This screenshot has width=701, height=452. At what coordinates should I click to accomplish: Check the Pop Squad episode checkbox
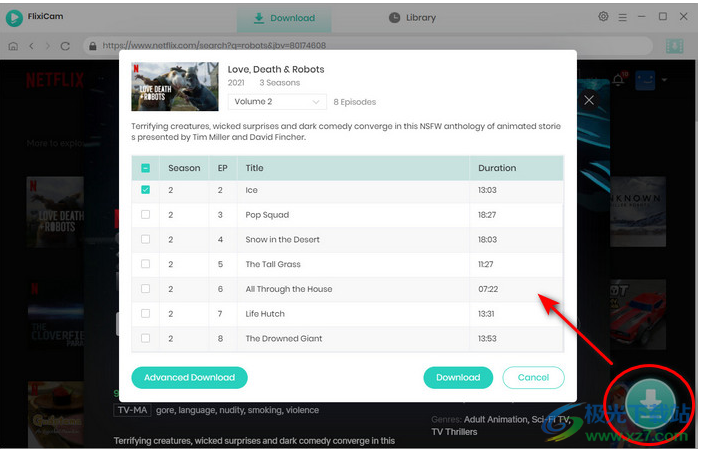point(146,215)
